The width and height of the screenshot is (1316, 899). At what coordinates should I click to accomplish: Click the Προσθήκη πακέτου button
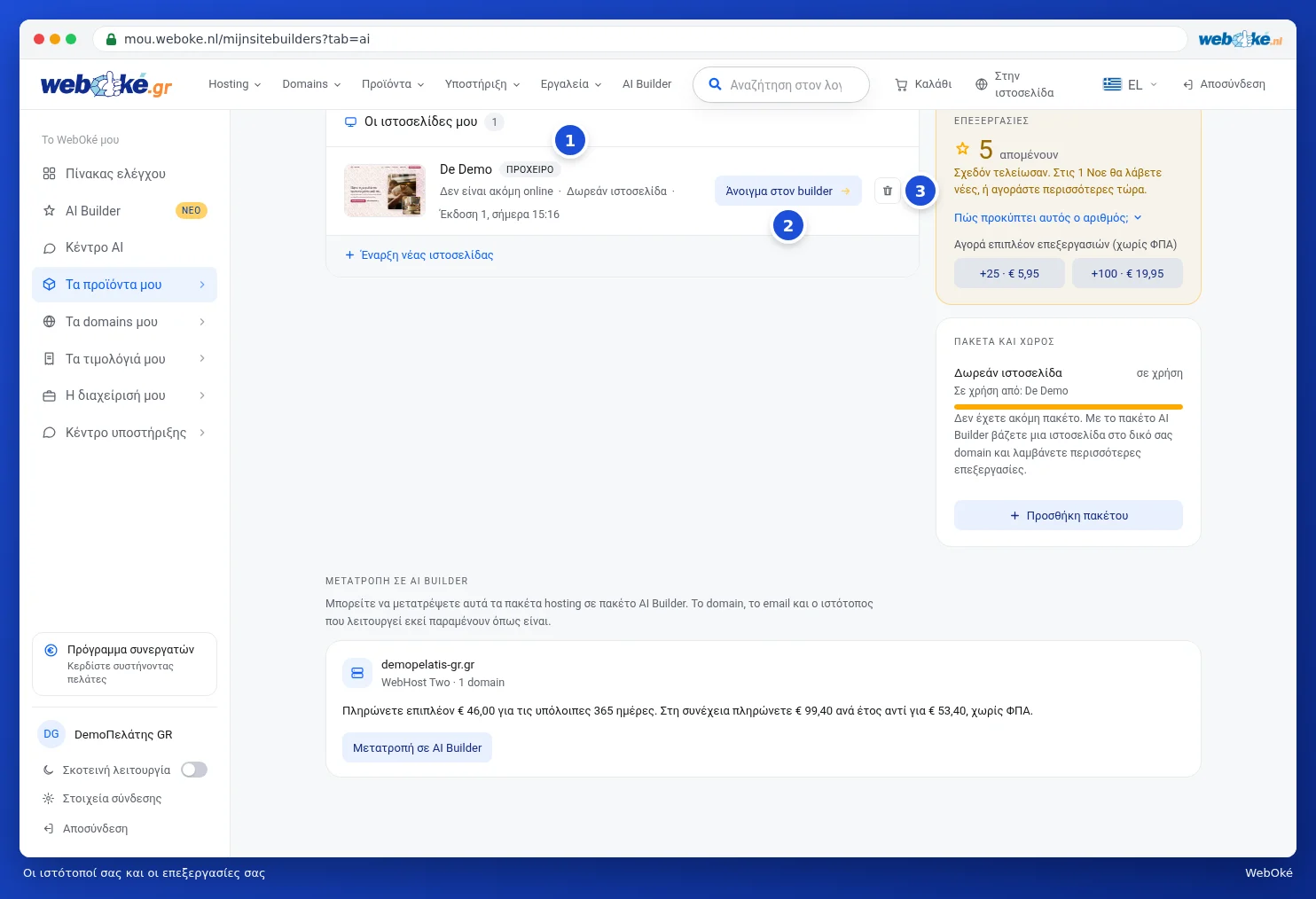click(1069, 515)
